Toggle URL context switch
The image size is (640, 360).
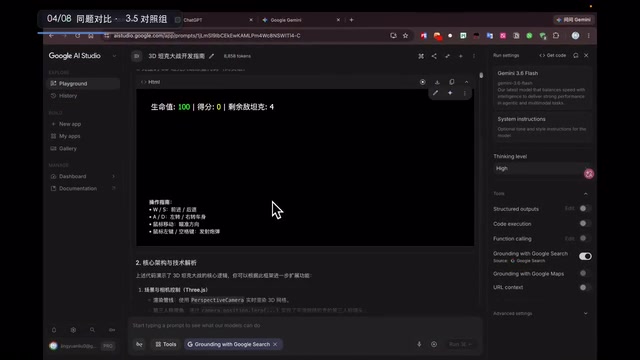pyautogui.click(x=584, y=287)
